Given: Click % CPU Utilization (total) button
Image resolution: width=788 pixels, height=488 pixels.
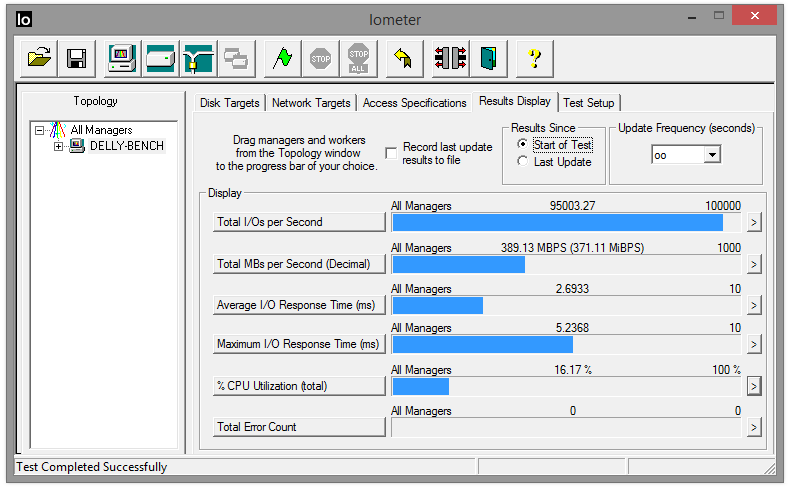Looking at the screenshot, I should coord(299,386).
